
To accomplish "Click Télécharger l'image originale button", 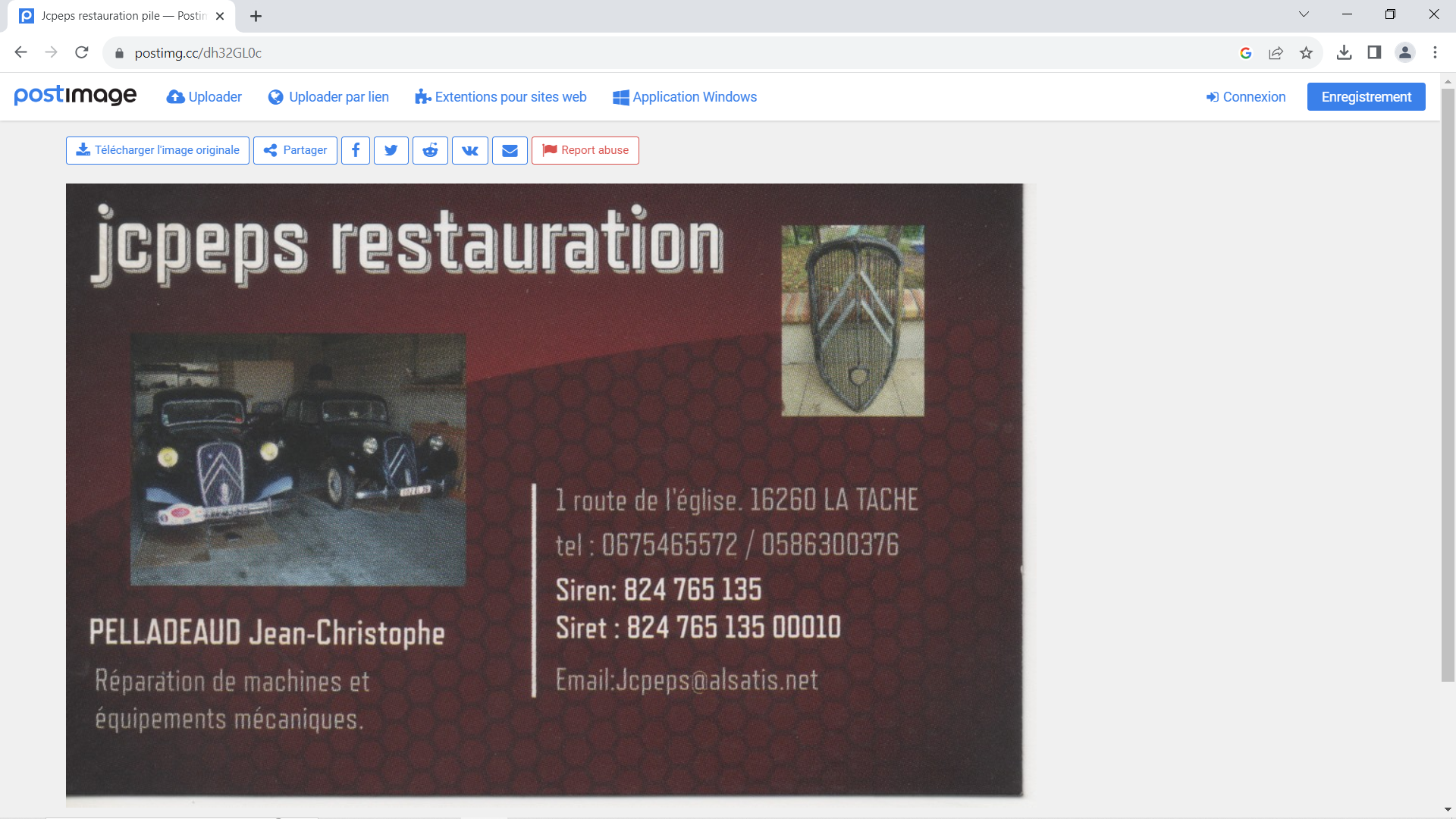I will (x=158, y=150).
